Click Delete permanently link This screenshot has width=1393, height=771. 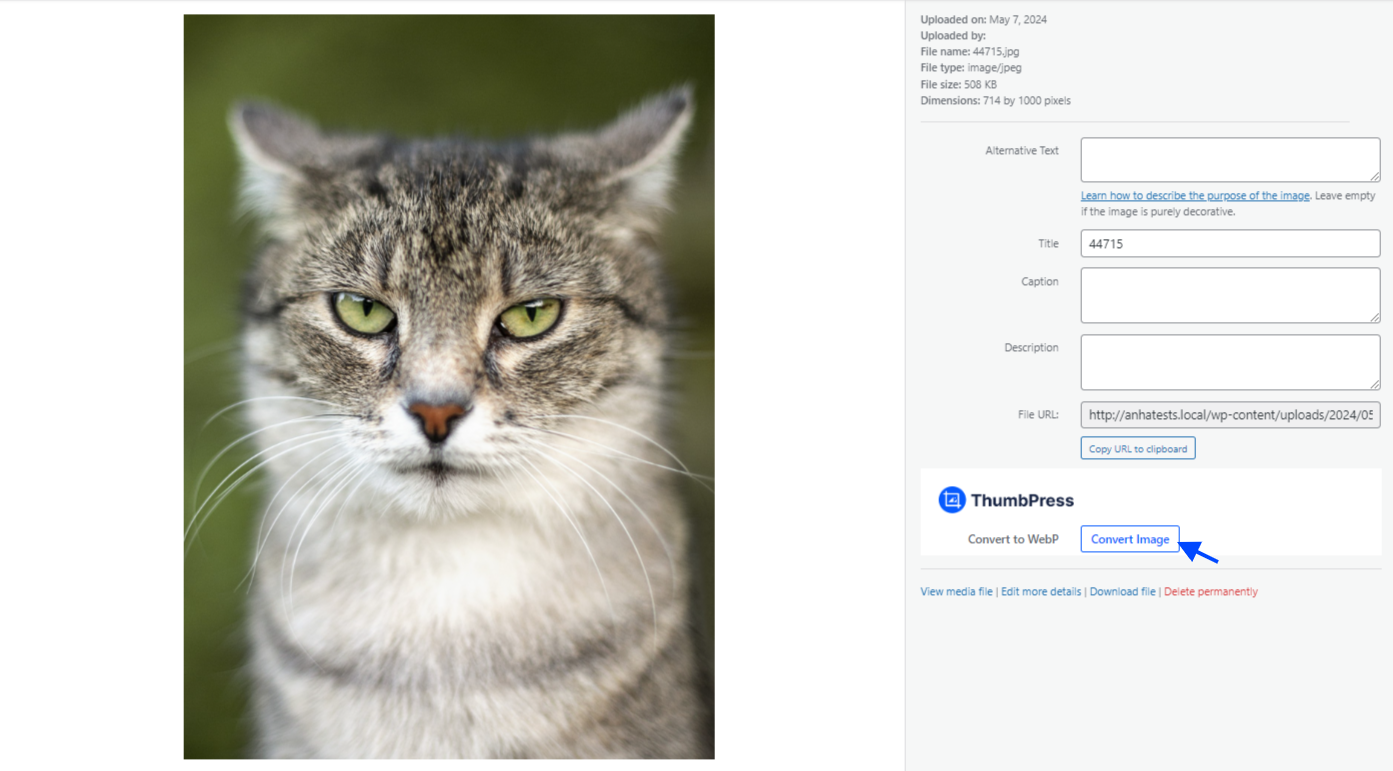click(1211, 592)
